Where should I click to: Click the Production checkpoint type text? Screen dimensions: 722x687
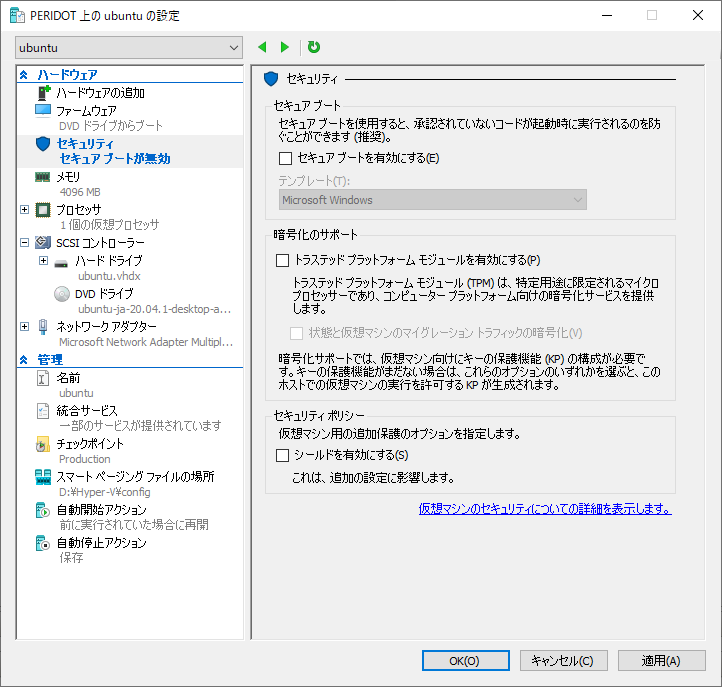coord(85,459)
